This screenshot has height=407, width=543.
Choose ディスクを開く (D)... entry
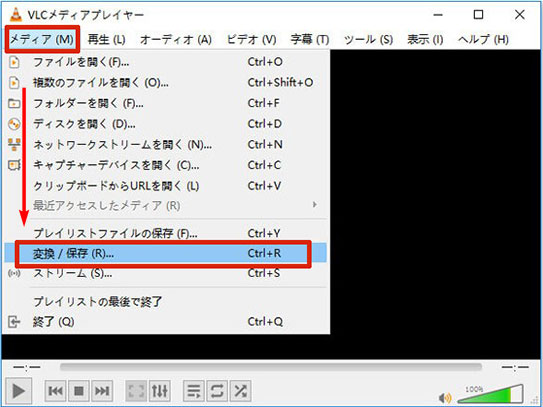point(166,124)
